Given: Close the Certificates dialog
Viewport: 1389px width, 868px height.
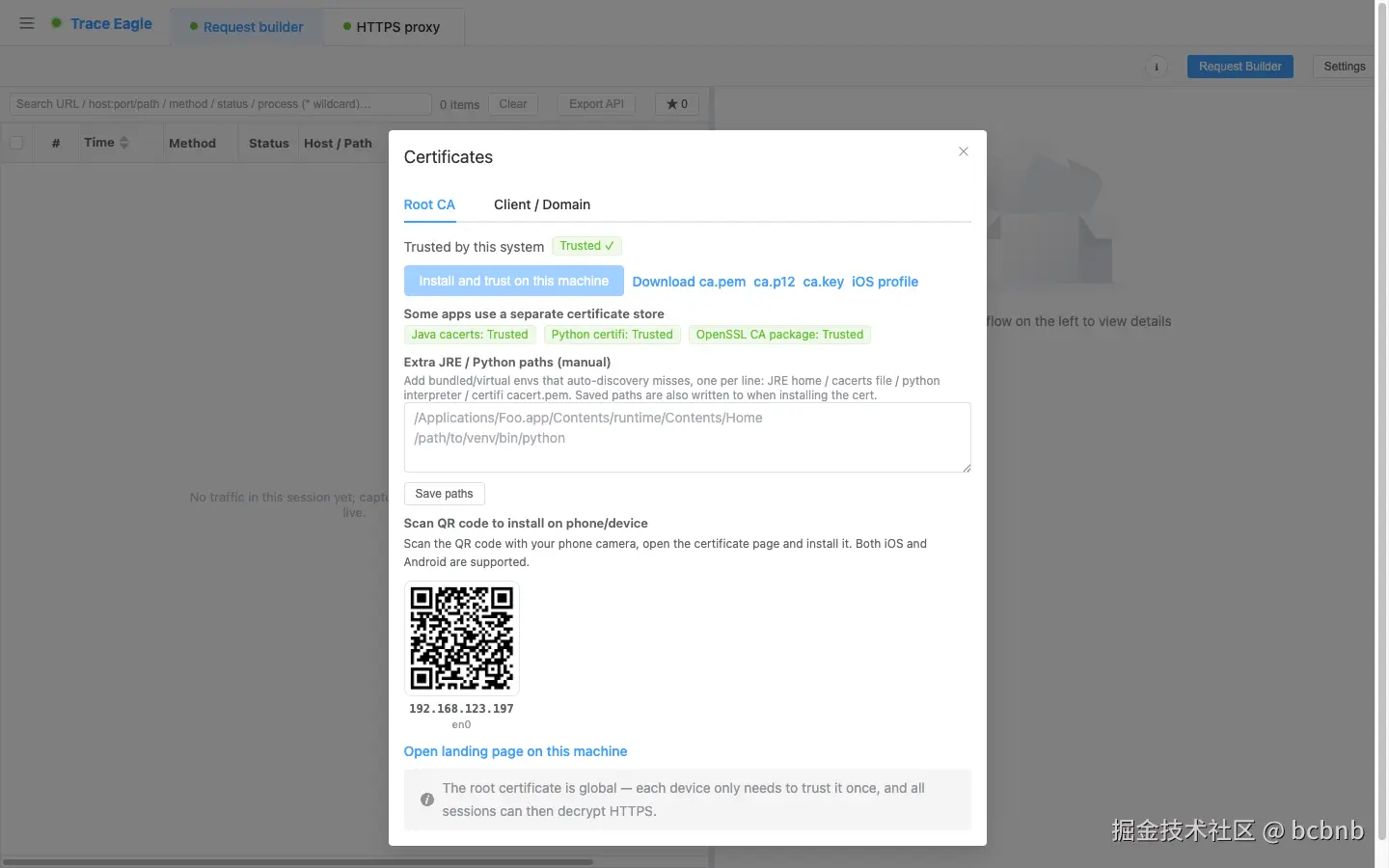Looking at the screenshot, I should click(963, 151).
